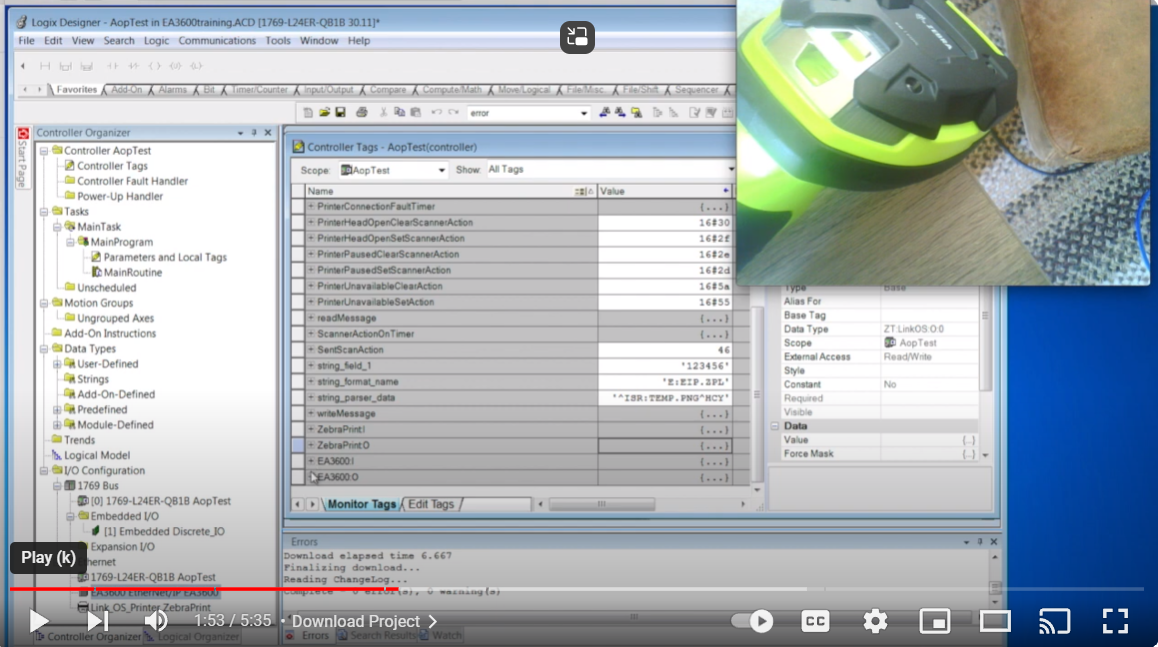This screenshot has height=647, width=1158.
Task: Skip to the next video
Action: [97, 621]
